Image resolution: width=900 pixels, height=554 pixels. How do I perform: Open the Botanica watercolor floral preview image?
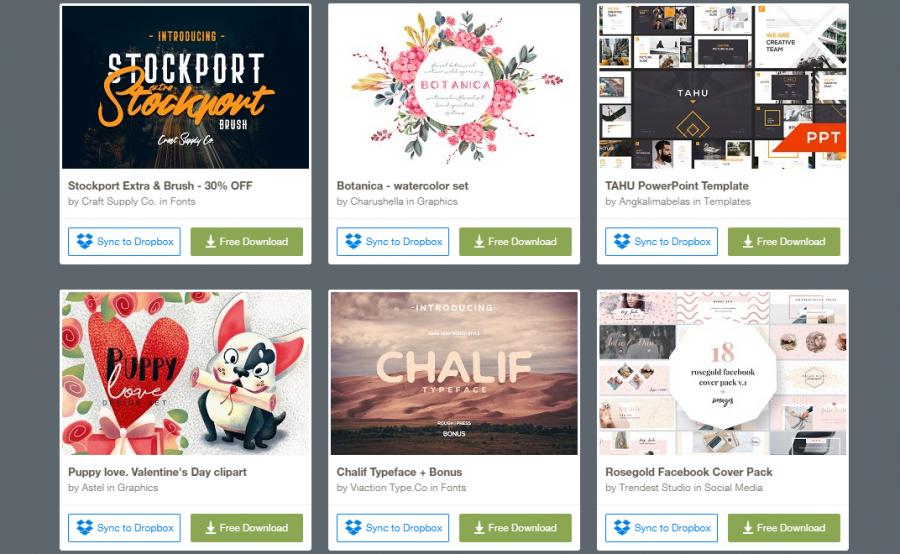454,87
